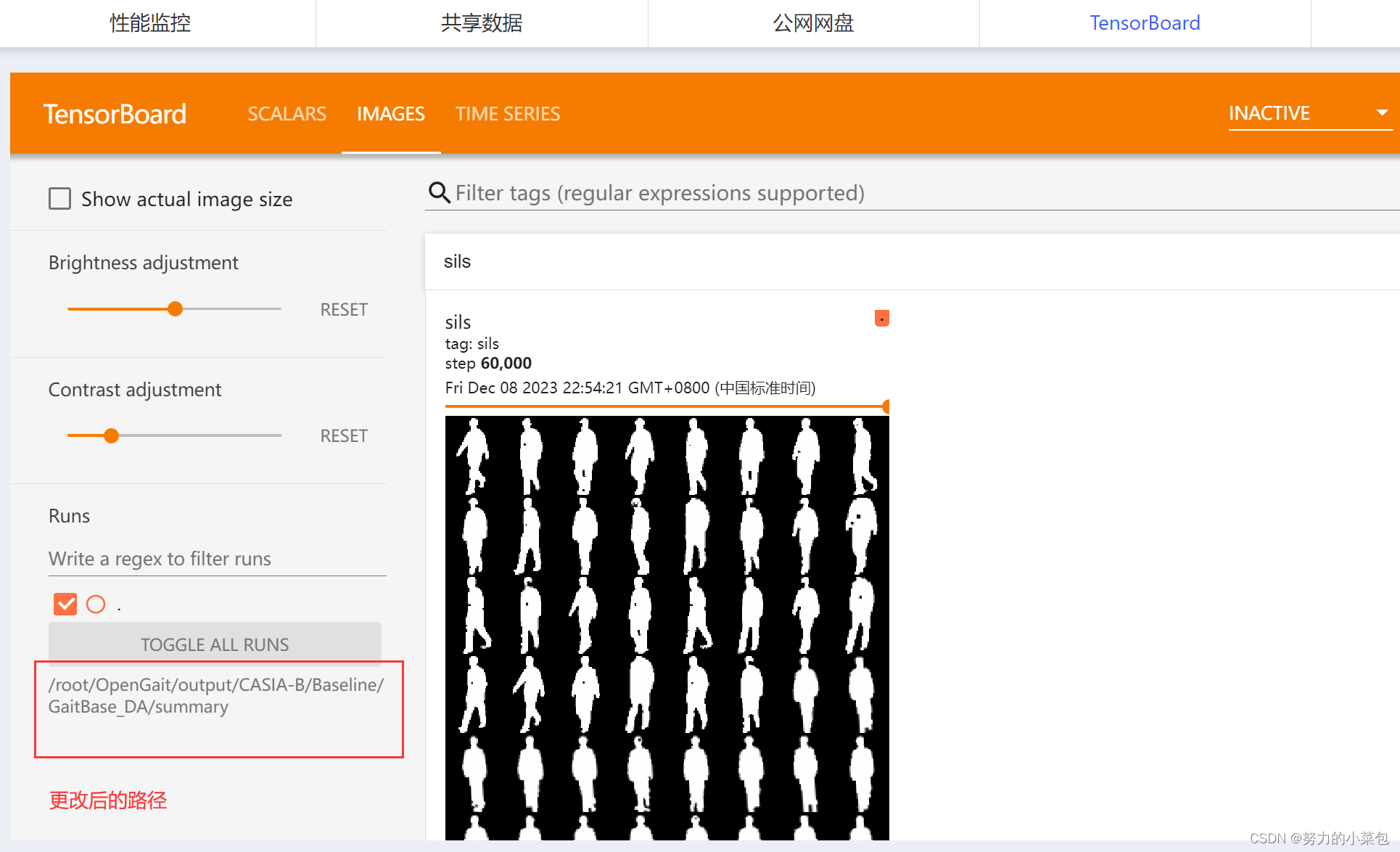Viewport: 1400px width, 852px height.
Task: Click the magnifying glass search icon
Action: pos(438,192)
